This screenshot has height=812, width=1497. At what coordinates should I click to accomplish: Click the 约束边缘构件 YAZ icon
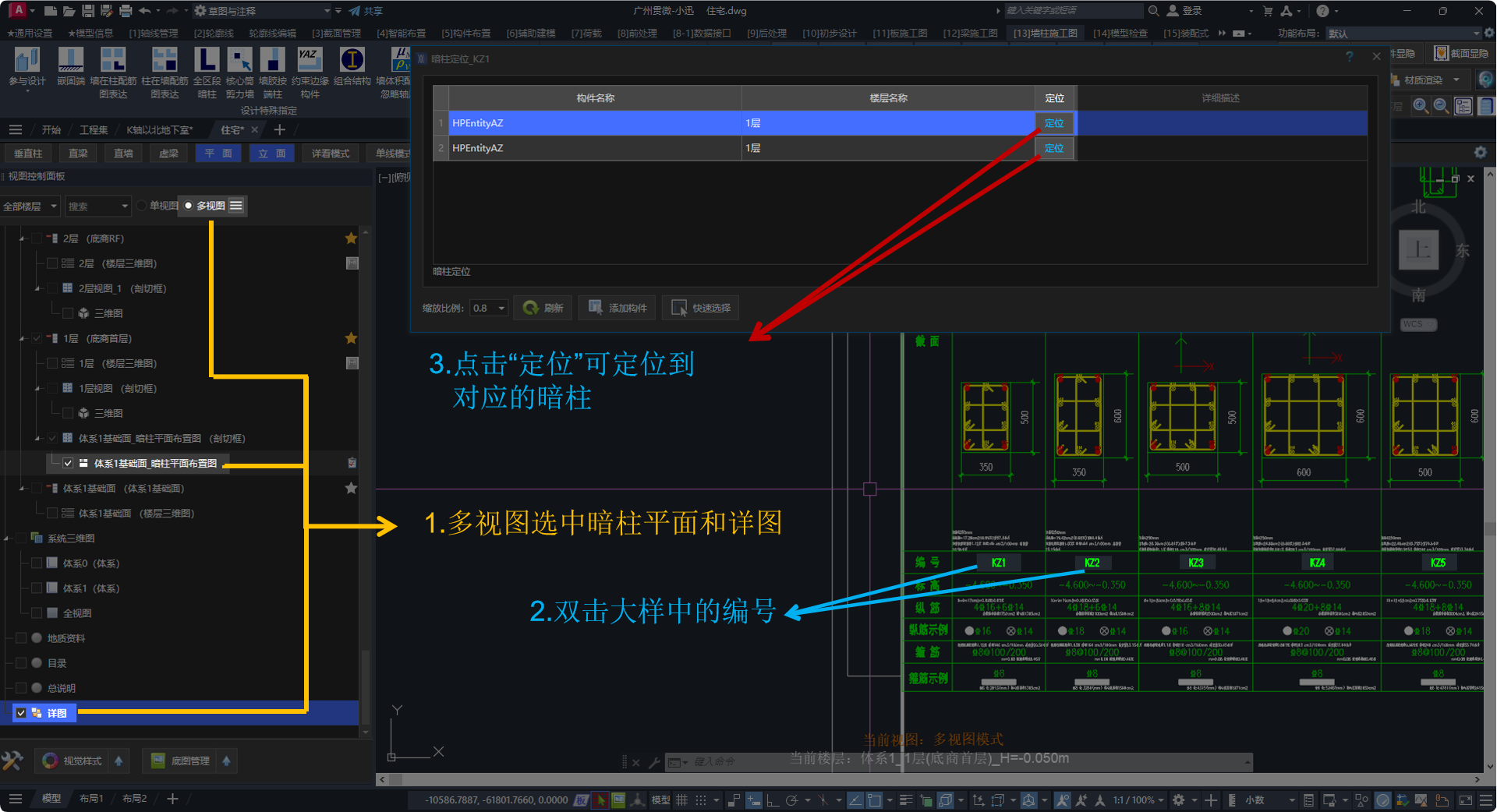pos(310,61)
